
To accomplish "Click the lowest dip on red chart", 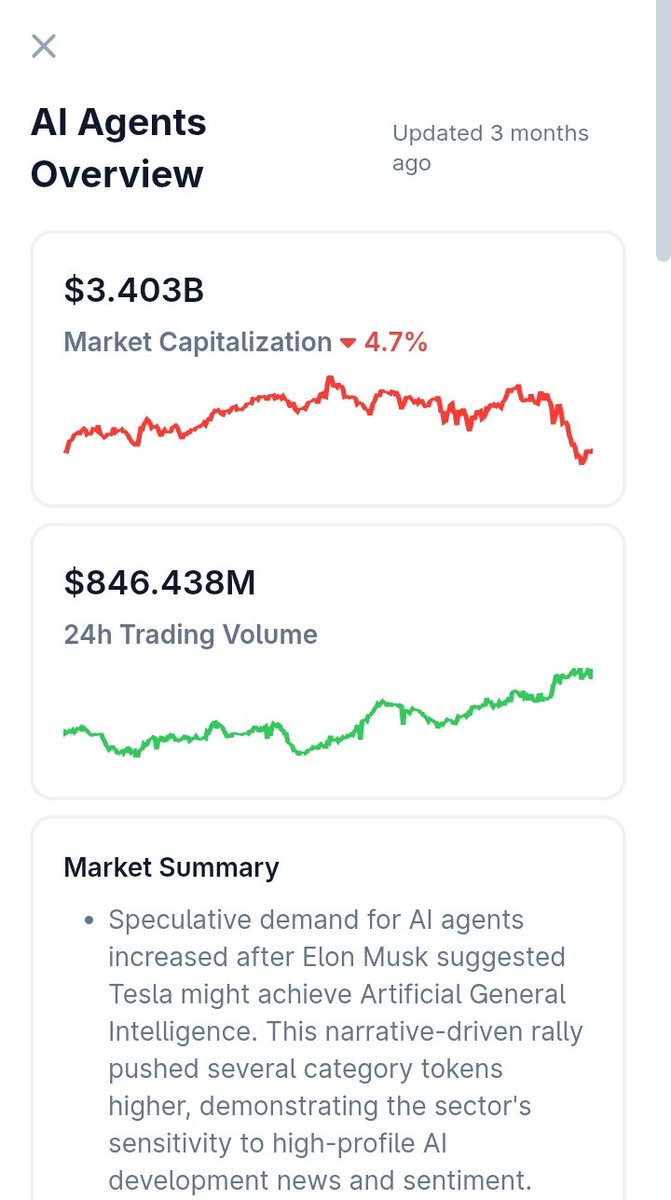I will 583,460.
